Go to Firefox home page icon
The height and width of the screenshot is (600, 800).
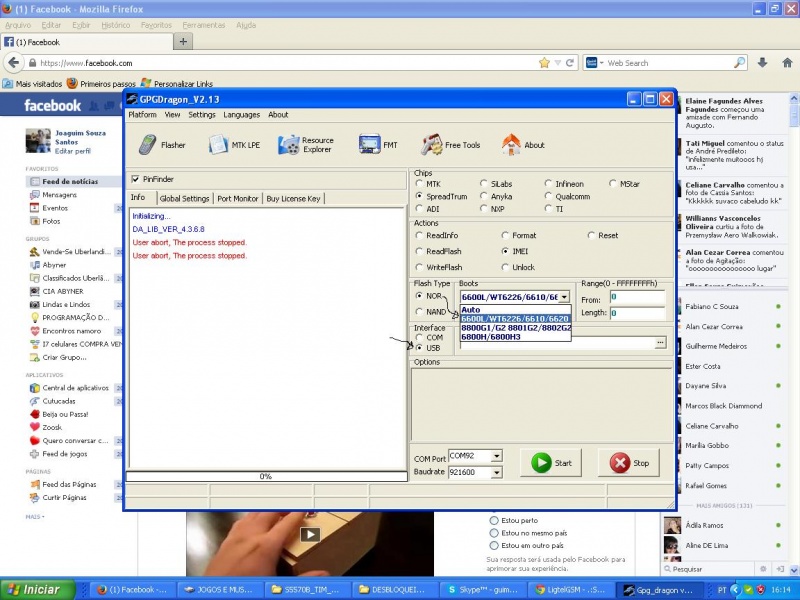(x=787, y=63)
